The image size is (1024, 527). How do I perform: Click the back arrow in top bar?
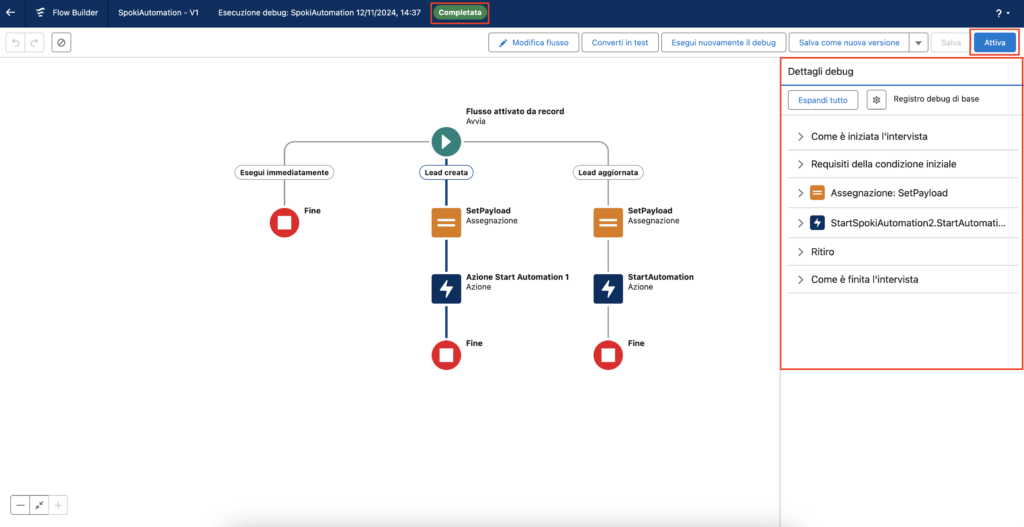11,13
